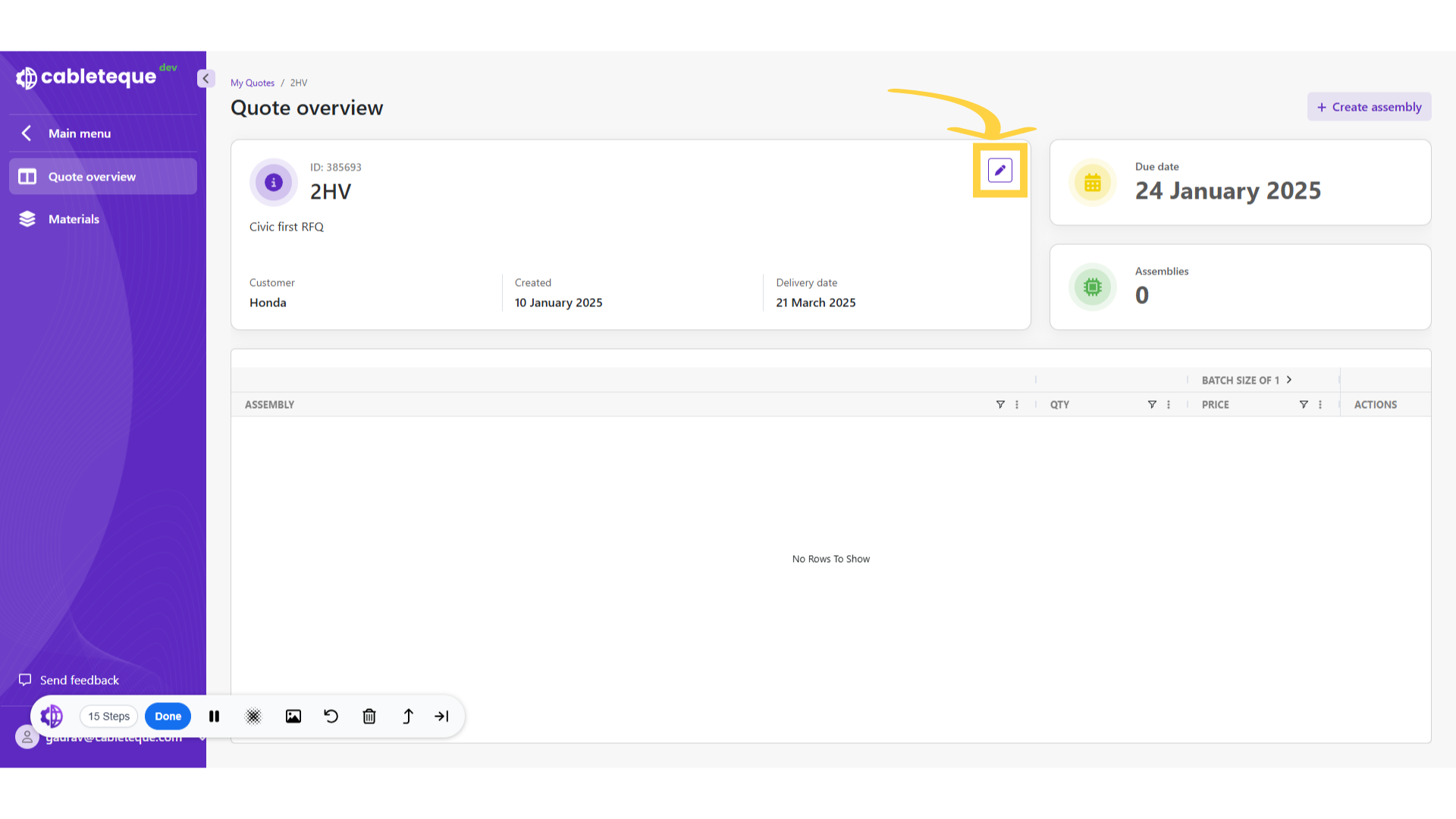Click the undo arrow in recorder toolbar
Viewport: 1456px width, 819px height.
point(331,717)
